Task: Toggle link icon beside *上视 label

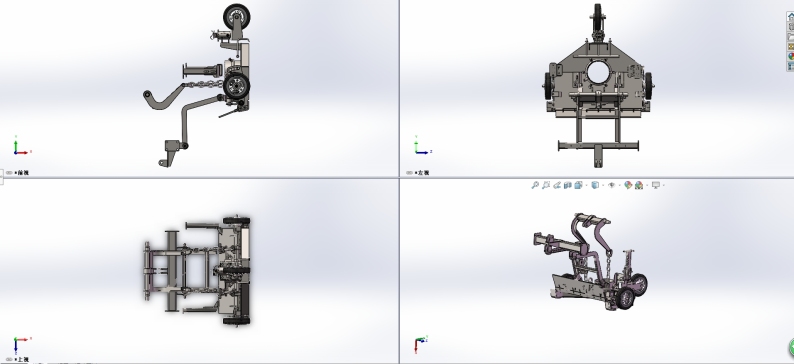Action: click(x=9, y=359)
